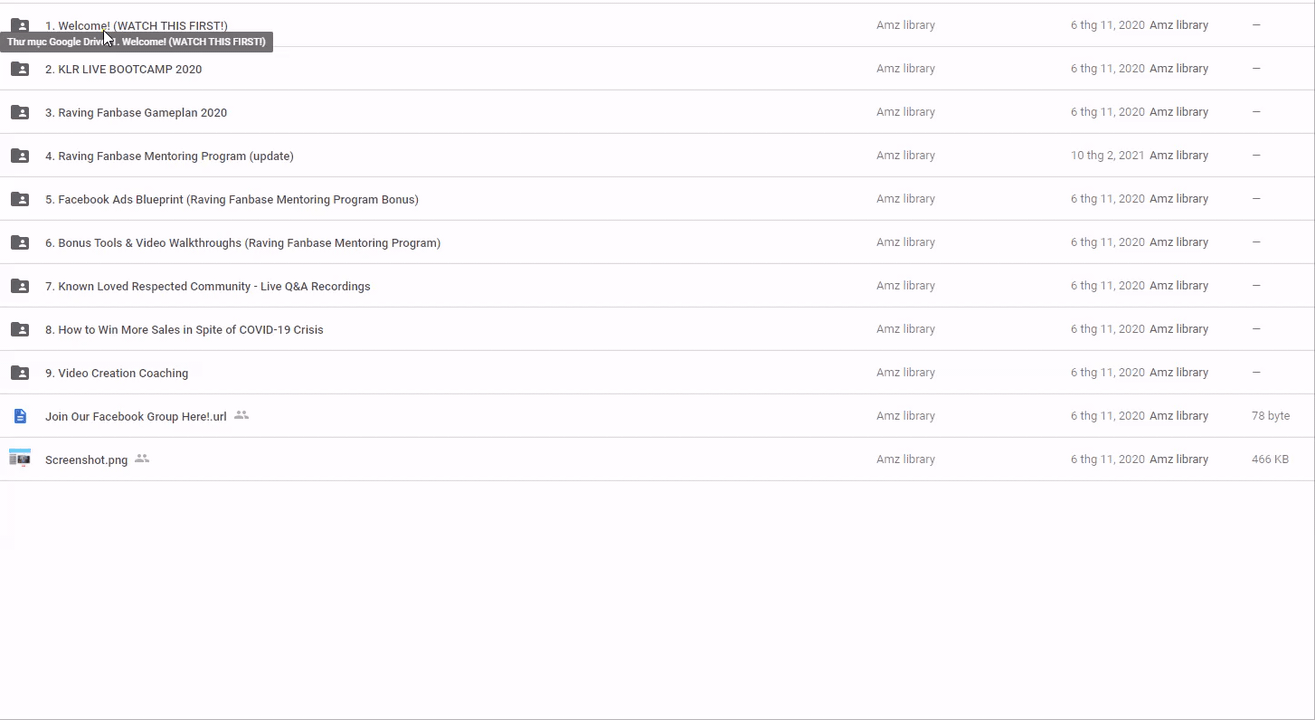Click Amz library owner in KLR LIVE BOOTCAMP row

(x=905, y=69)
